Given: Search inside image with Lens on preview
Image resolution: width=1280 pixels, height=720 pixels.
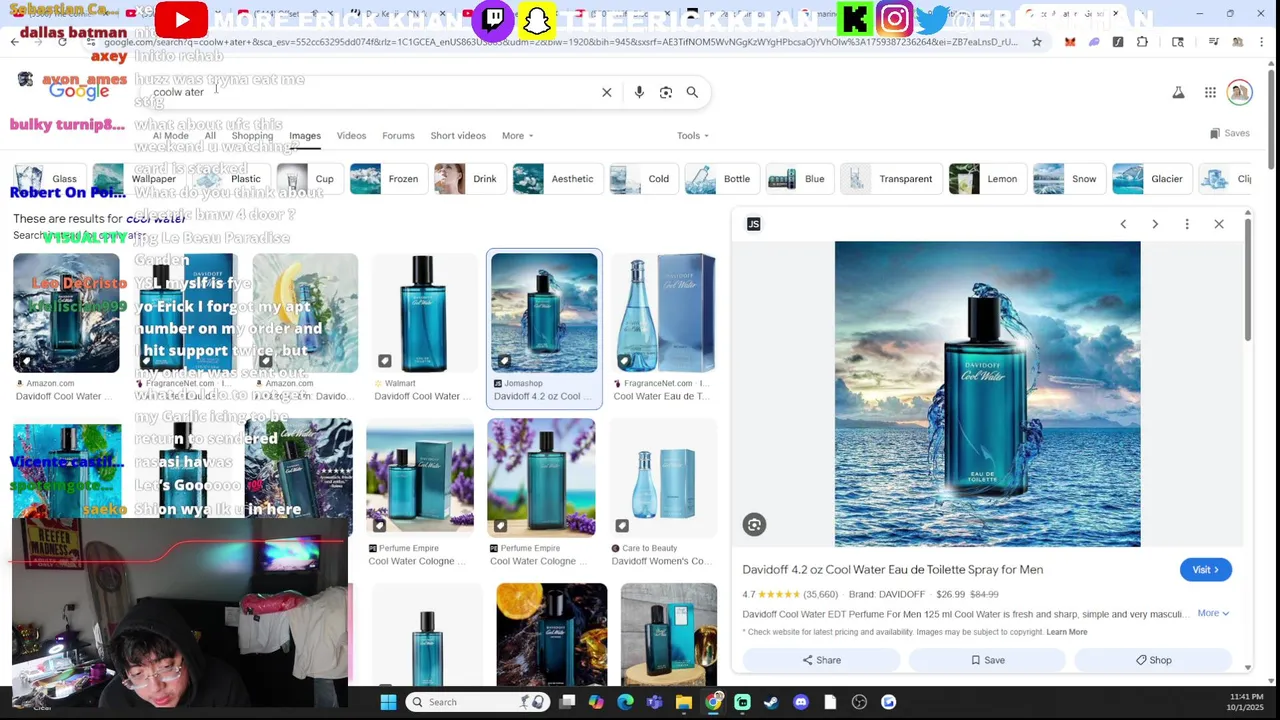Looking at the screenshot, I should click(754, 524).
